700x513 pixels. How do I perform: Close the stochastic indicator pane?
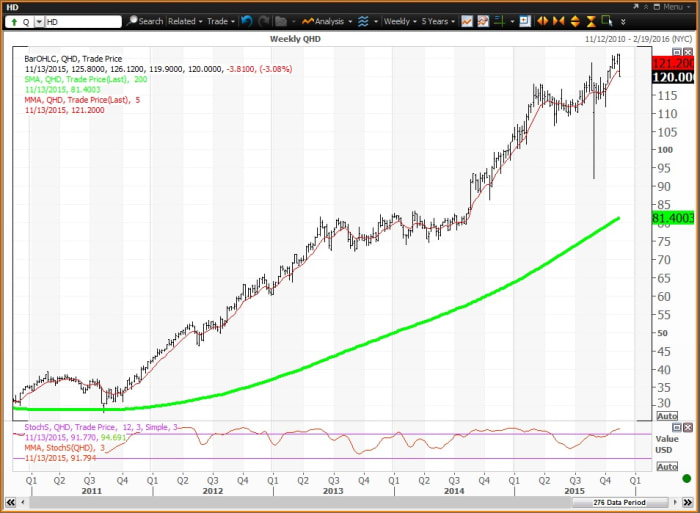tap(686, 429)
